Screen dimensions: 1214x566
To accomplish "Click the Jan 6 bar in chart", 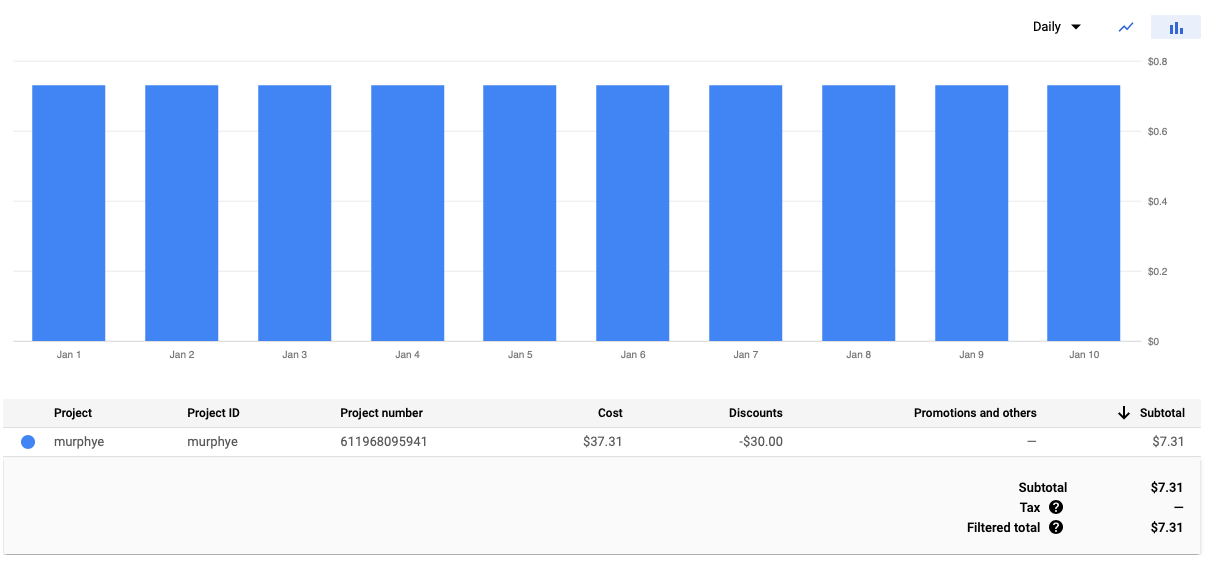I will [x=633, y=213].
